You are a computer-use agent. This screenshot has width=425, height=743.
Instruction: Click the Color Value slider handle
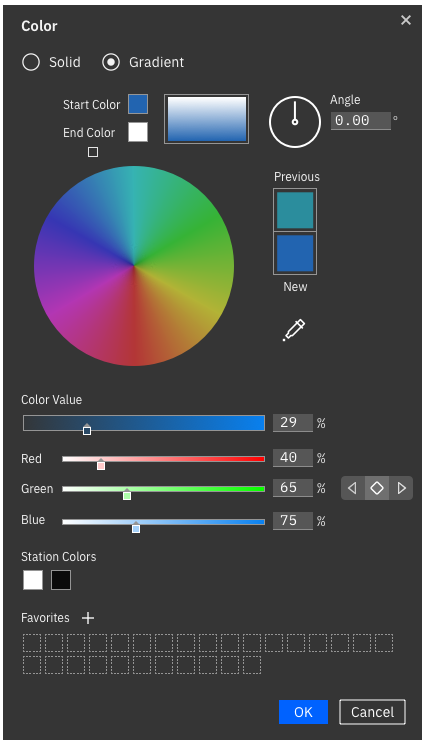(87, 430)
